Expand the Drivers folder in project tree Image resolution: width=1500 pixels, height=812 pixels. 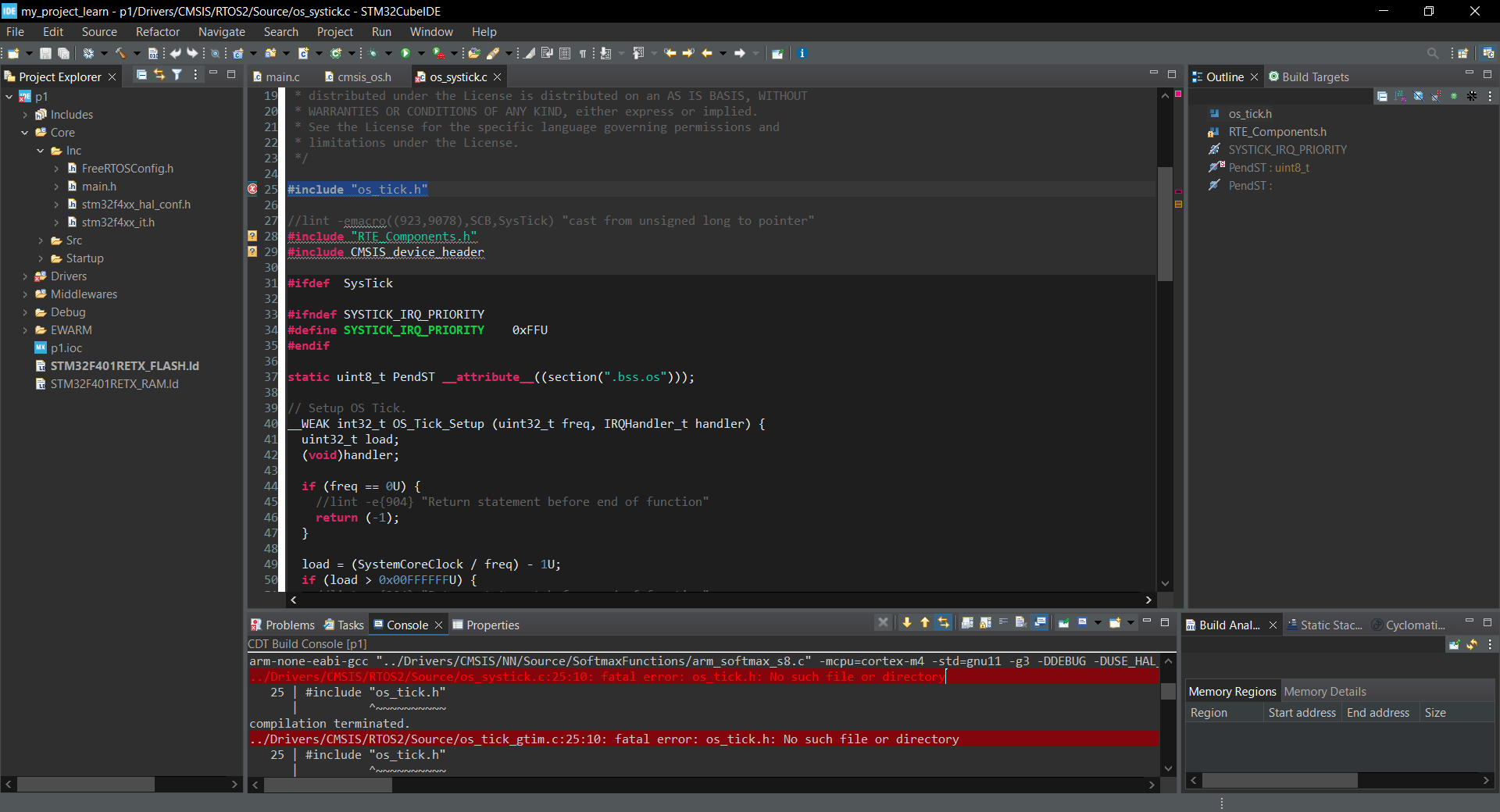coord(25,276)
